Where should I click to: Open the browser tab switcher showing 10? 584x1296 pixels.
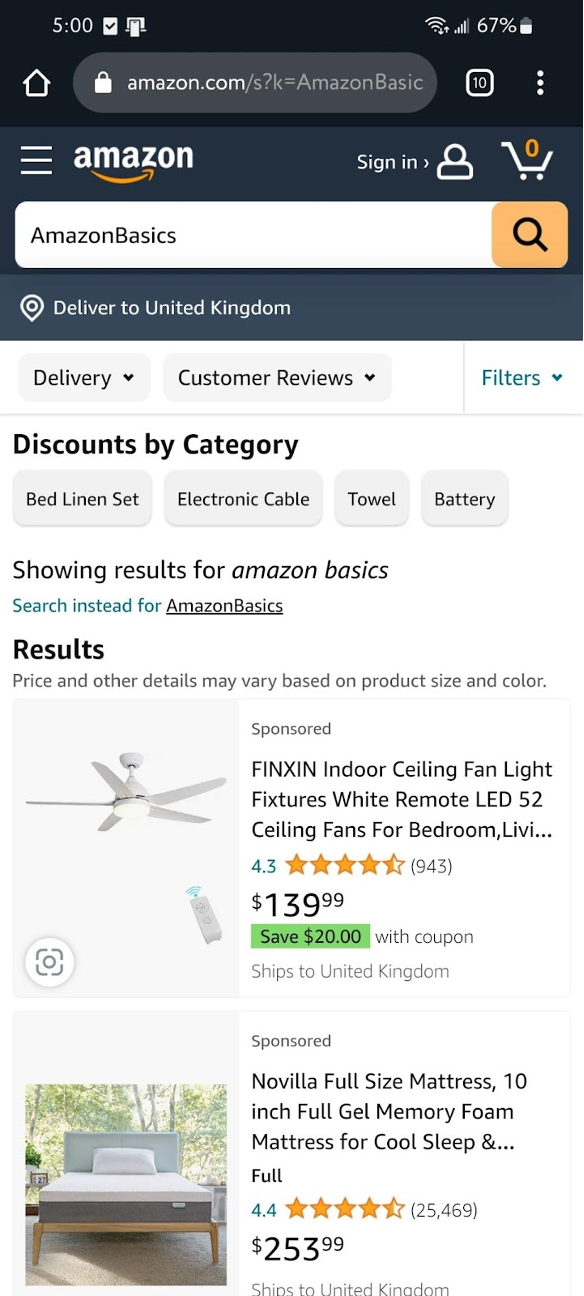(x=480, y=83)
